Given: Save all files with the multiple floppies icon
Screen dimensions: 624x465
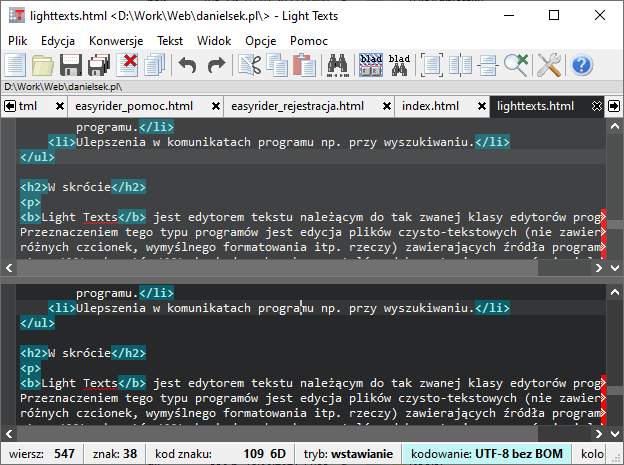Looking at the screenshot, I should [99, 65].
